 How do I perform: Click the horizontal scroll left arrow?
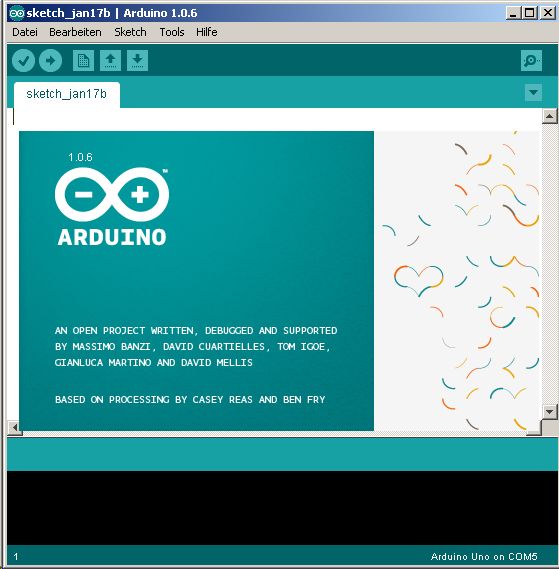(15, 428)
